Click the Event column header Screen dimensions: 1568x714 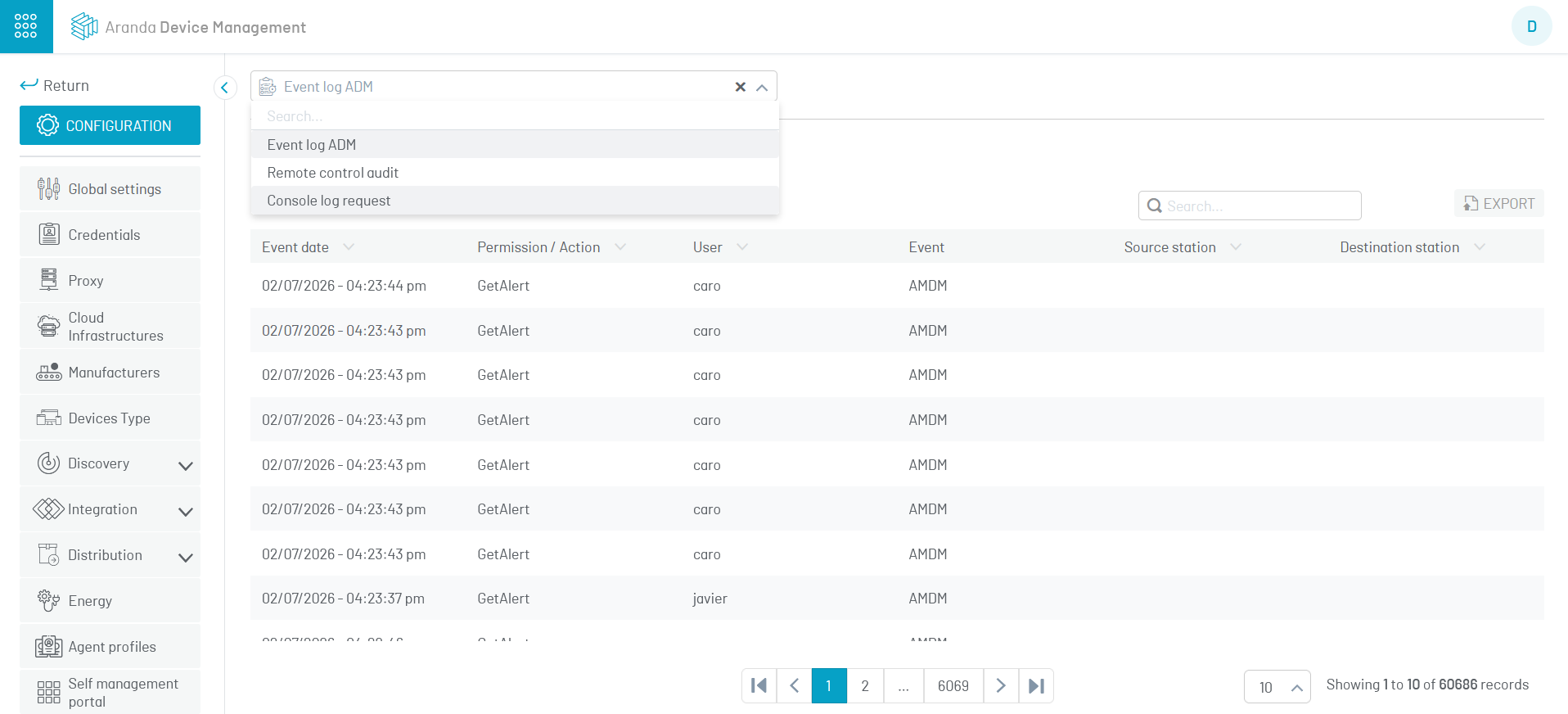[926, 247]
